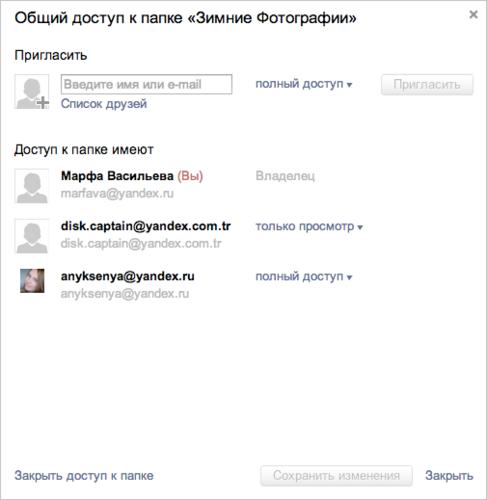The height and width of the screenshot is (500, 487).
Task: Select the bold anyksenya@yandex.ru name
Action: coord(127,276)
